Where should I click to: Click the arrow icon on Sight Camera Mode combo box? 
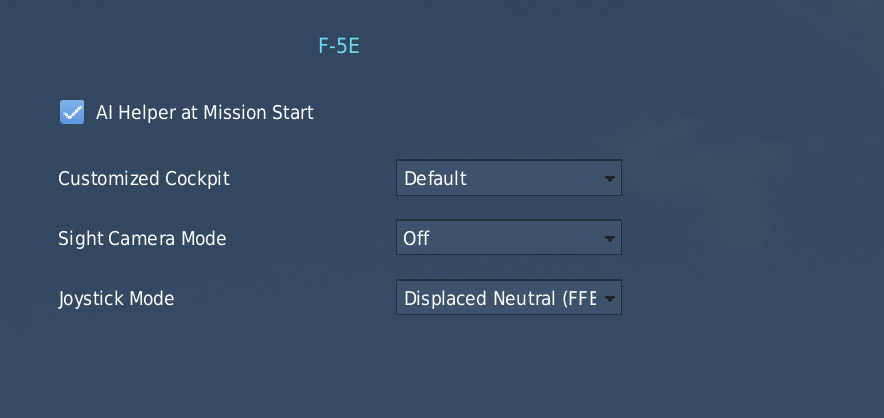tap(609, 239)
